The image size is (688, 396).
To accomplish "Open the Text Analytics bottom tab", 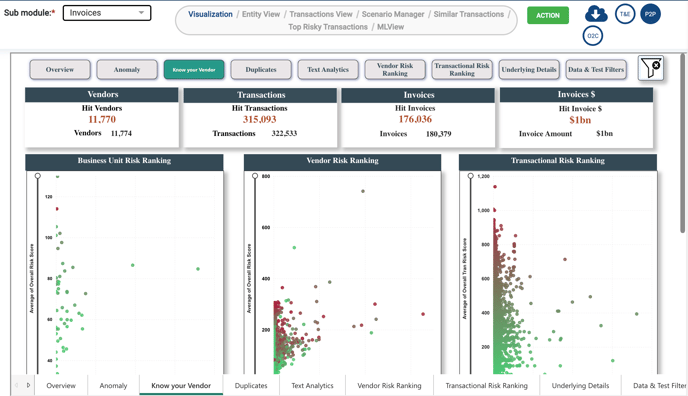I will coord(312,385).
